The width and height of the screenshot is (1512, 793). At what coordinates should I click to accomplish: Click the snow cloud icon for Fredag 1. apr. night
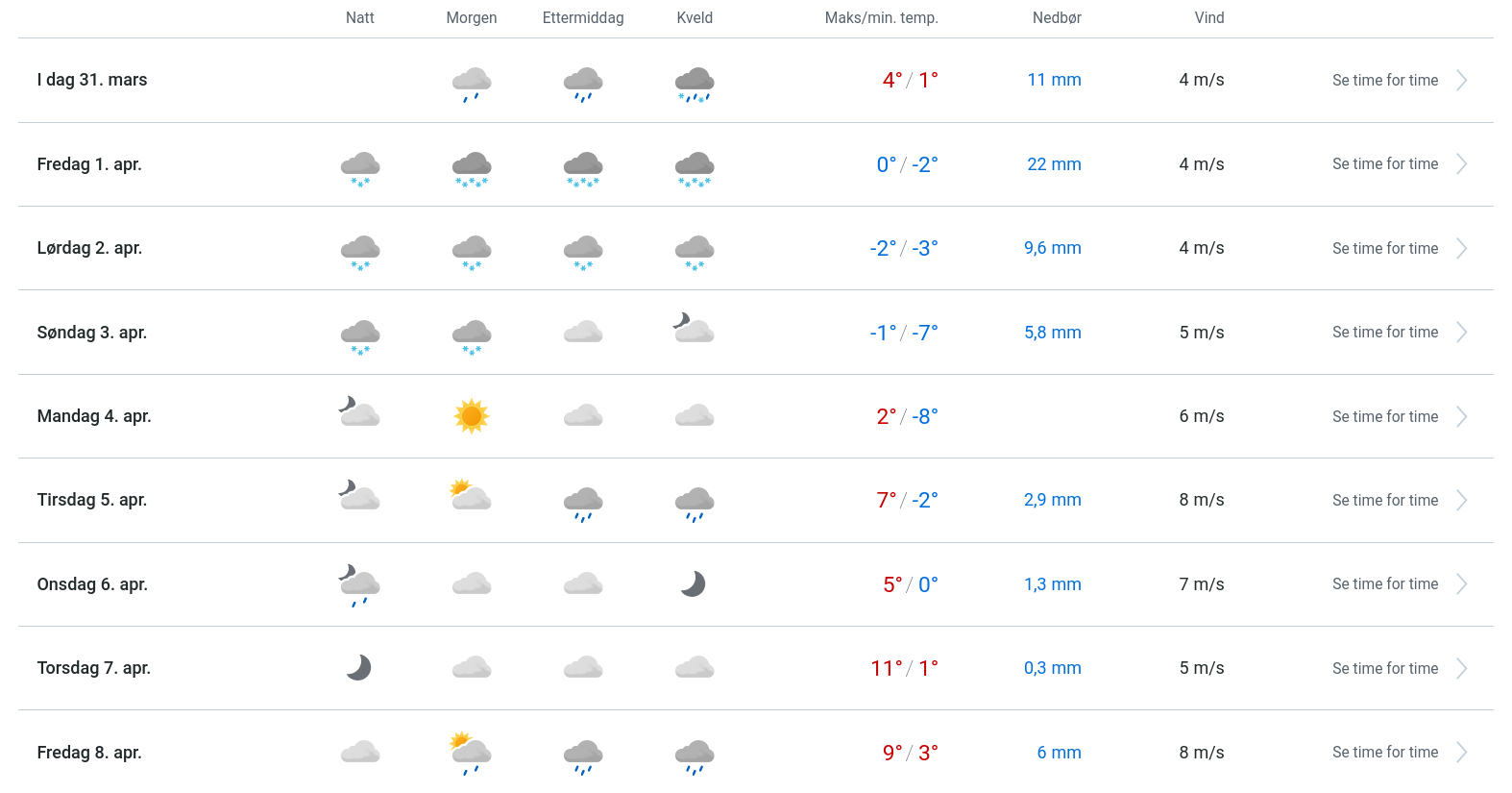point(360,167)
